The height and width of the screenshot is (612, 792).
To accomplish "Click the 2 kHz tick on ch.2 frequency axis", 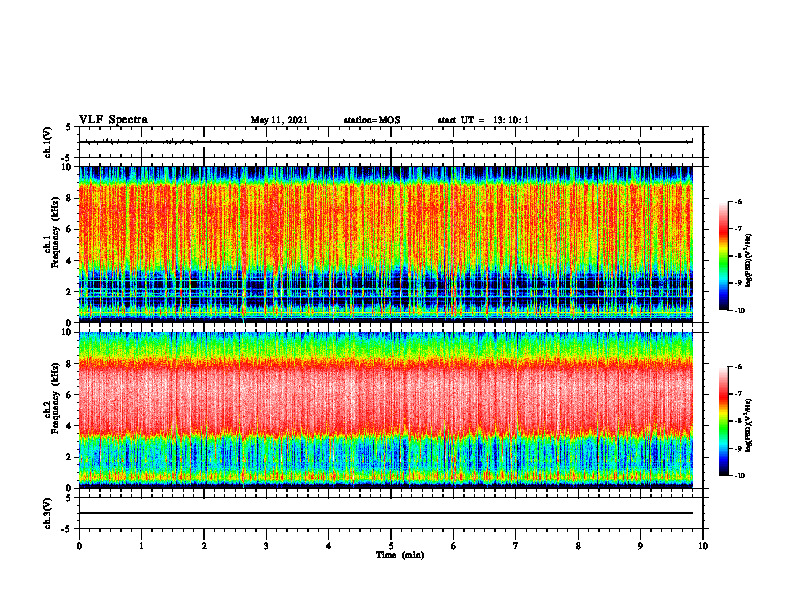I will [x=69, y=457].
